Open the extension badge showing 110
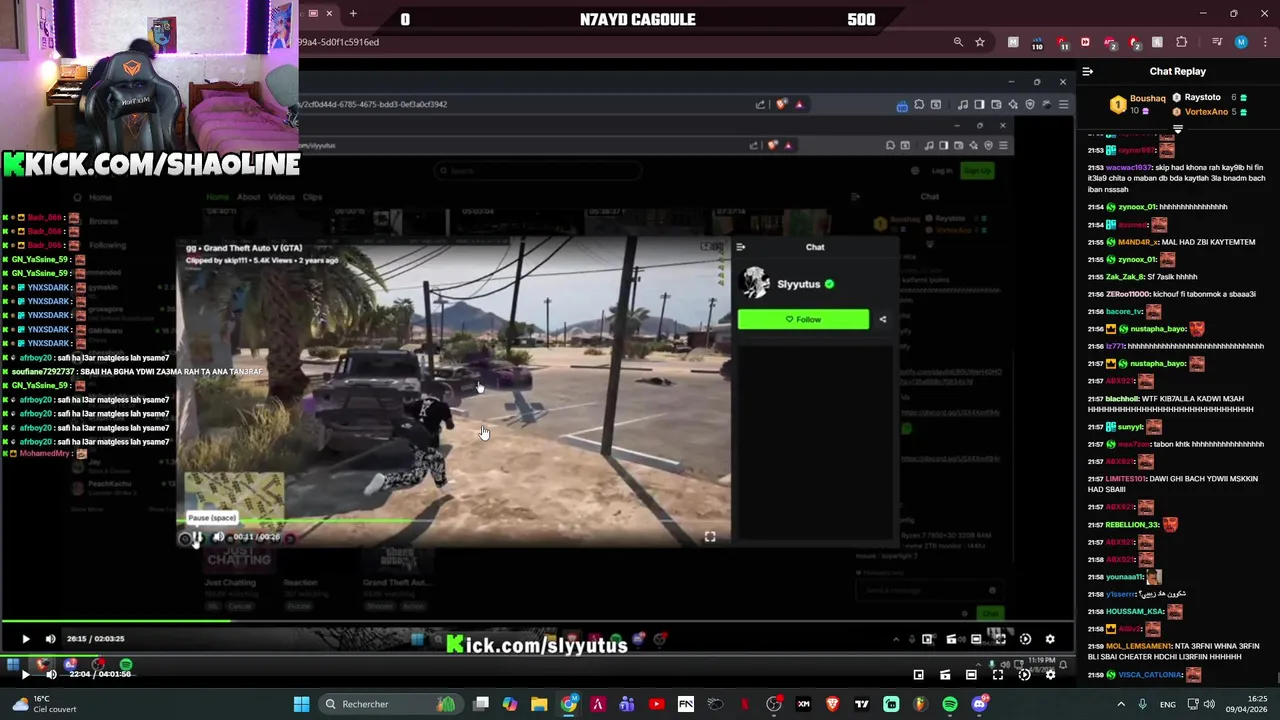 point(1037,43)
